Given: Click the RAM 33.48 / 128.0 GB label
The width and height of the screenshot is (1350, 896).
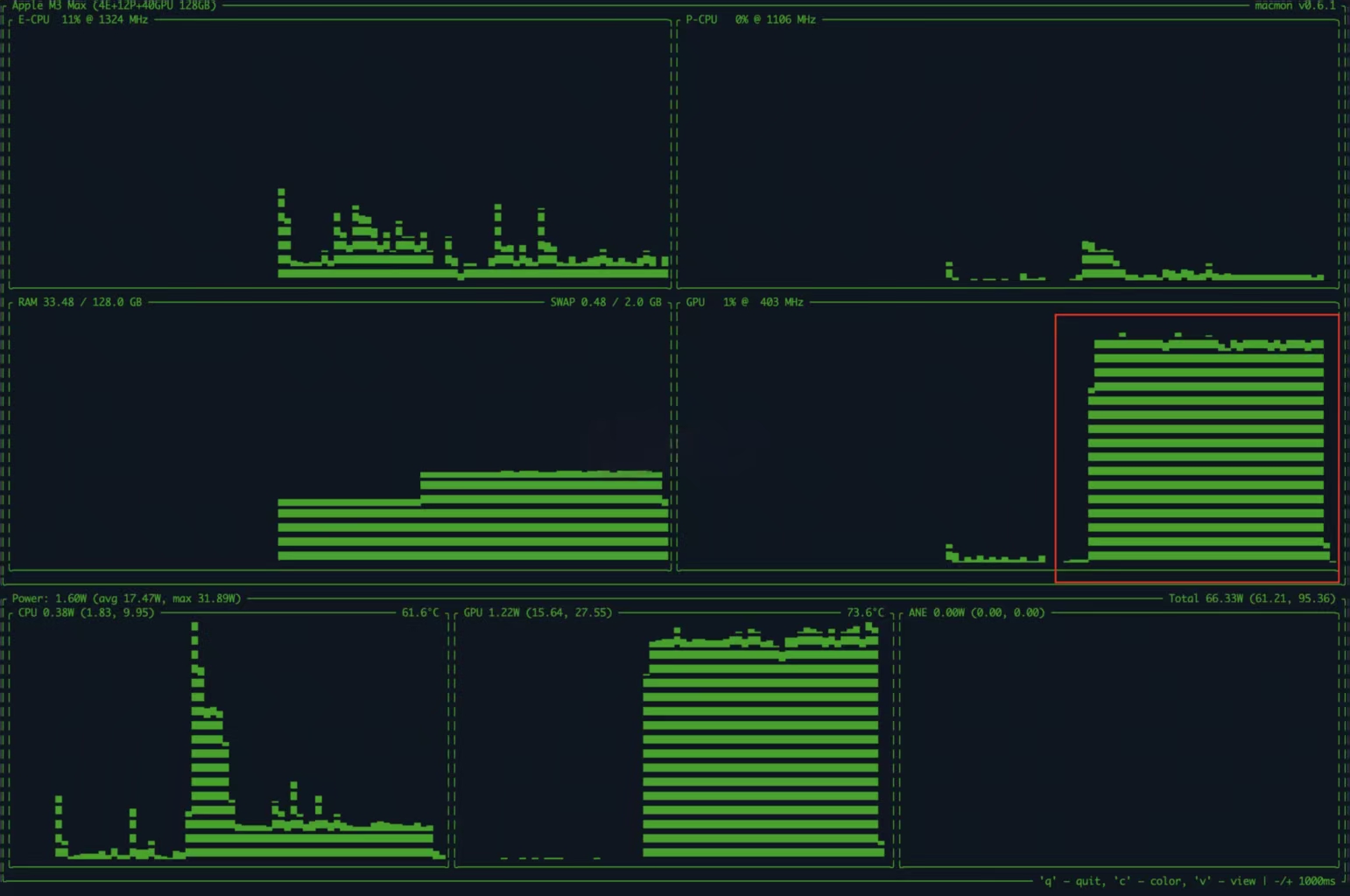Looking at the screenshot, I should (x=80, y=302).
